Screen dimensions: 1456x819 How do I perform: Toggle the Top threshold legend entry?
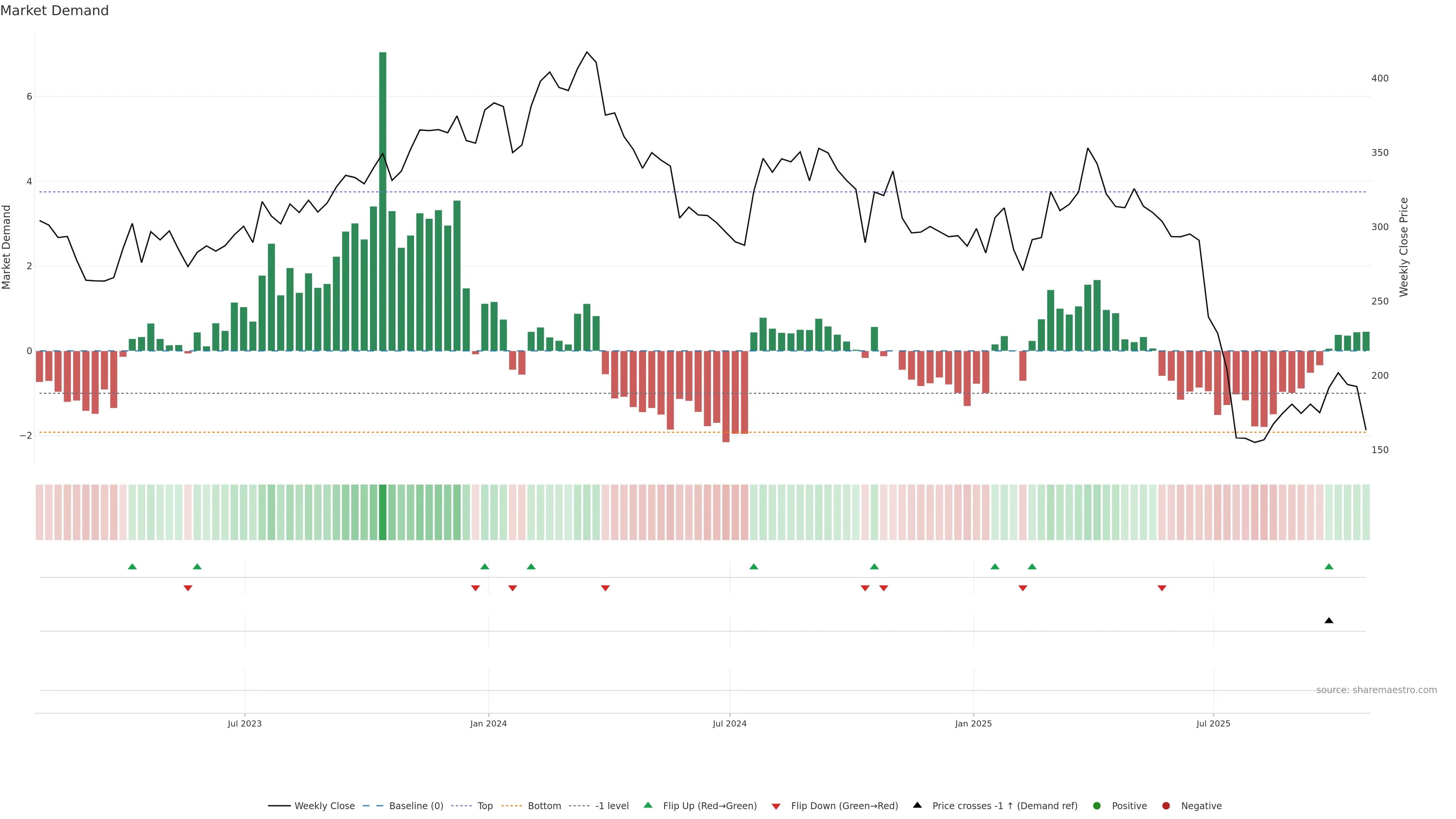(485, 806)
